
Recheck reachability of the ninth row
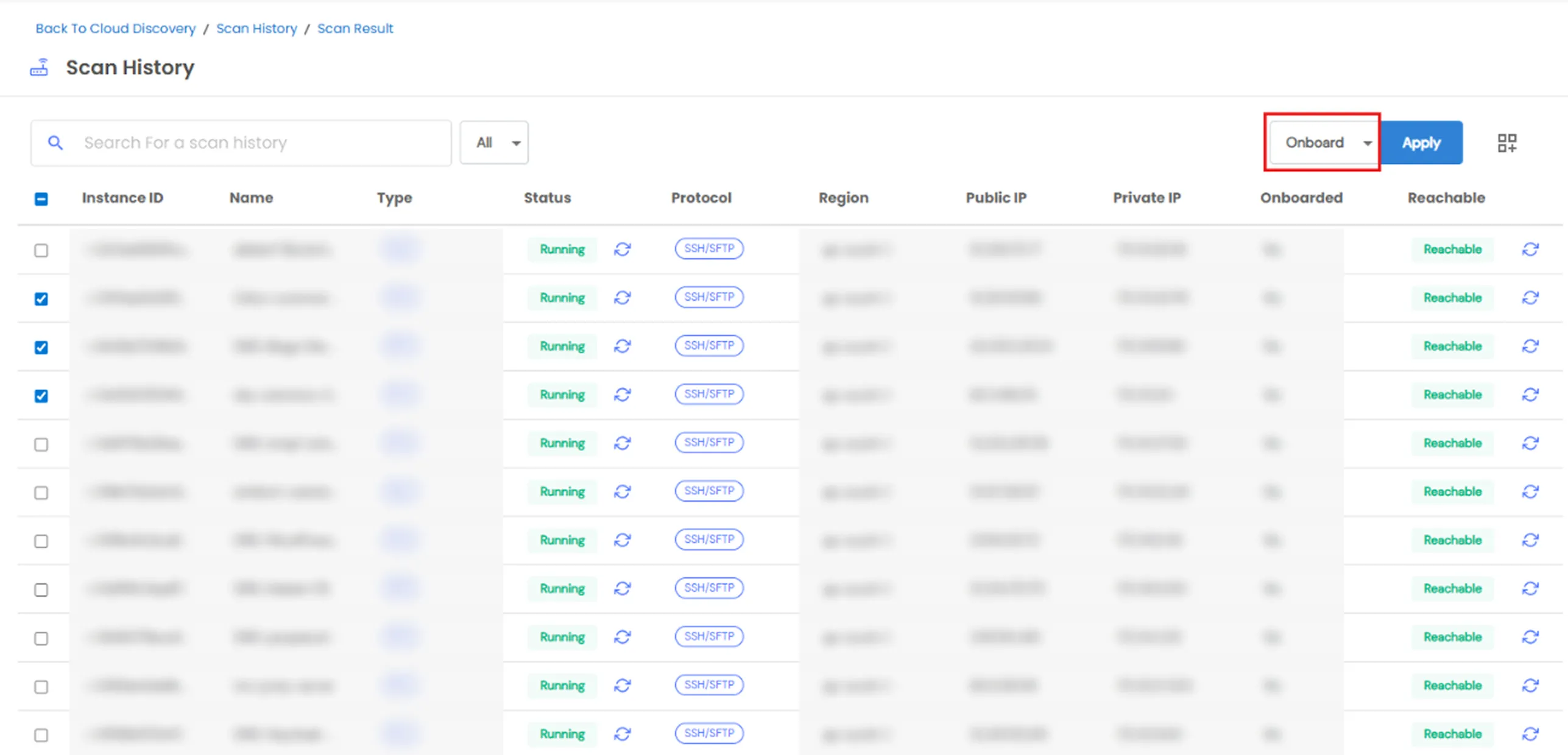[1530, 637]
